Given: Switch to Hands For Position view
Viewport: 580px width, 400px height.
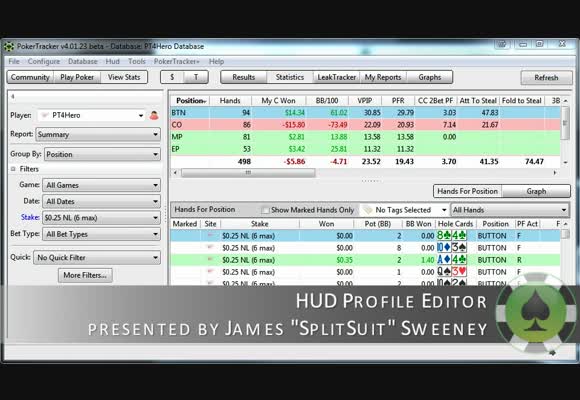Looking at the screenshot, I should pyautogui.click(x=468, y=191).
